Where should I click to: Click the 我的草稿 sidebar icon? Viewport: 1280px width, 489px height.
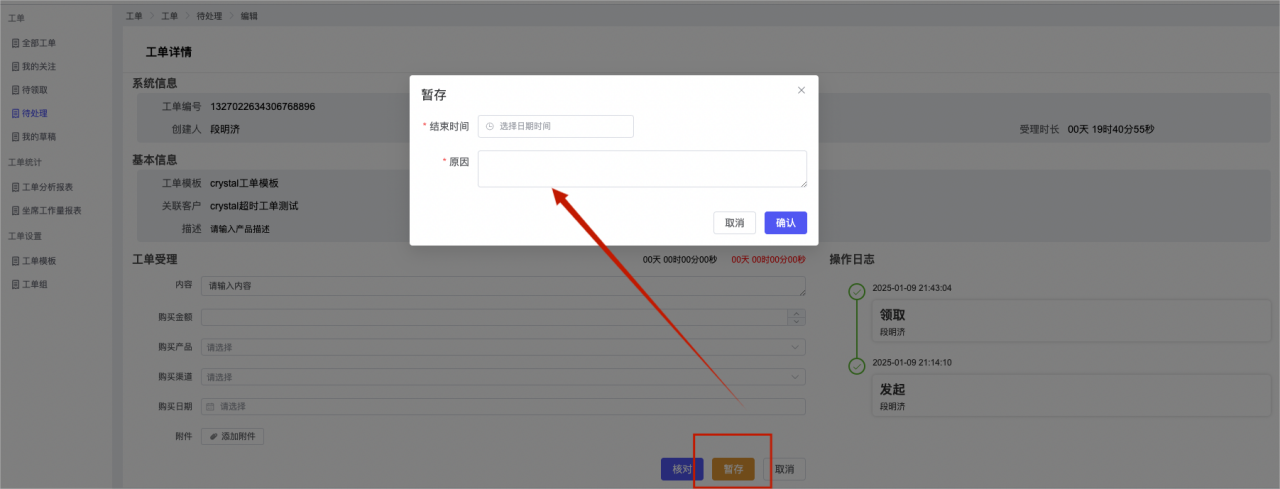coord(15,136)
